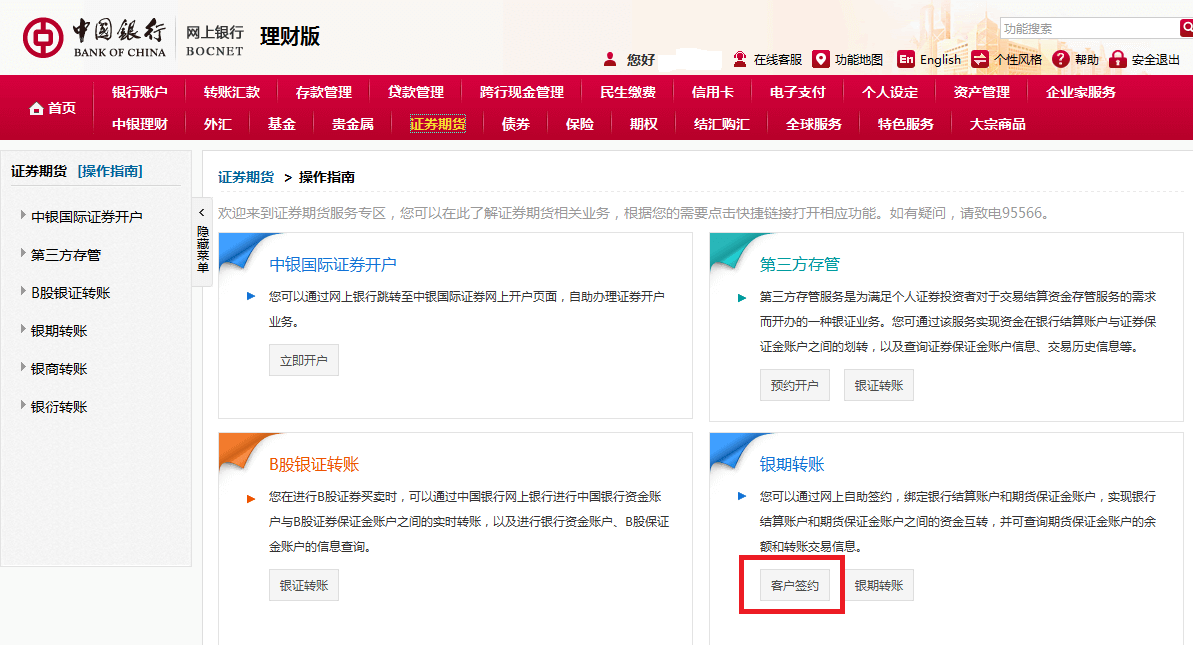The image size is (1193, 645).
Task: Open the 银行账户 menu
Action: tap(139, 92)
